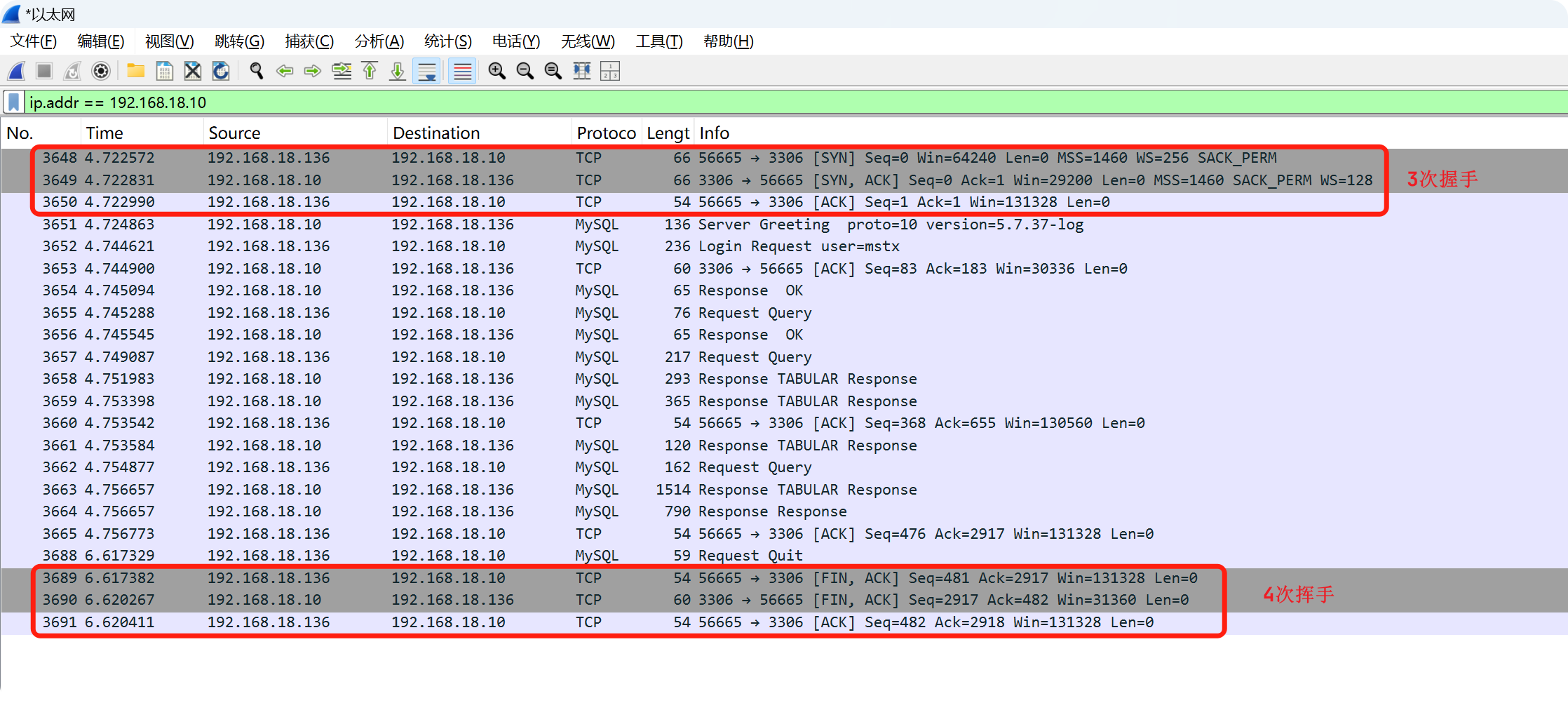Select packet 3651 Server Greeting row
This screenshot has height=703, width=1568.
[784, 225]
